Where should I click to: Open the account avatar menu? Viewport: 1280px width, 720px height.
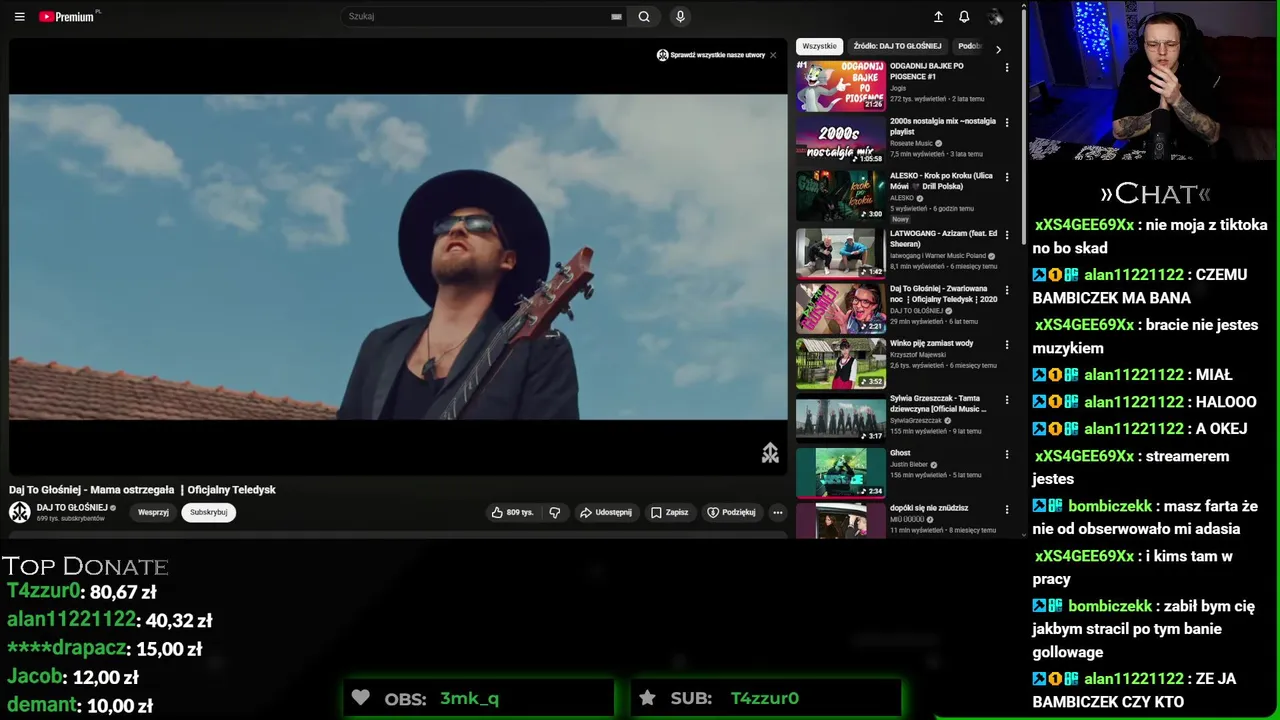995,17
